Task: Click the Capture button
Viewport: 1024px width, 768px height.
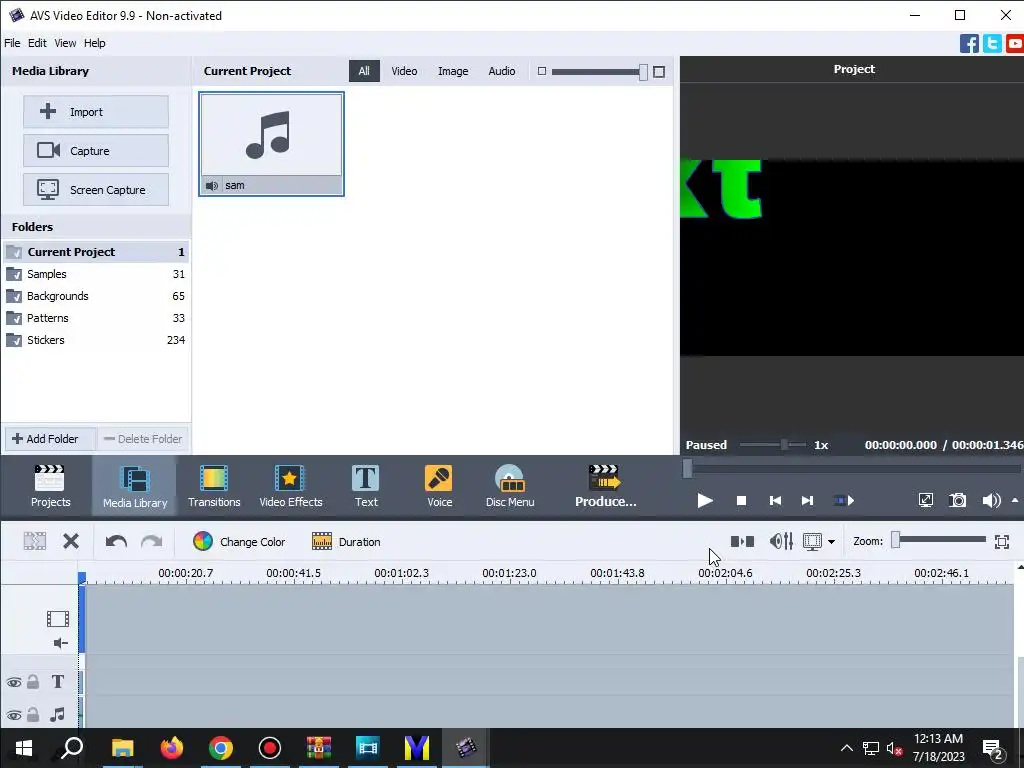Action: (96, 151)
